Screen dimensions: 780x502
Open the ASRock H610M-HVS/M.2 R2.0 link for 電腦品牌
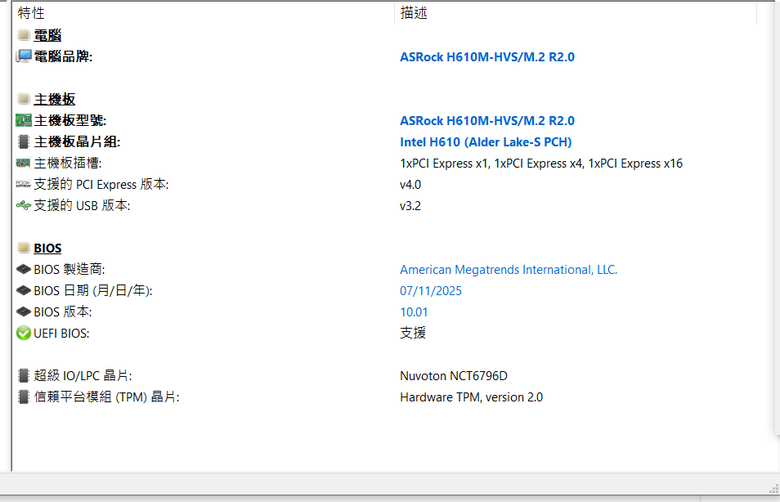coord(487,57)
